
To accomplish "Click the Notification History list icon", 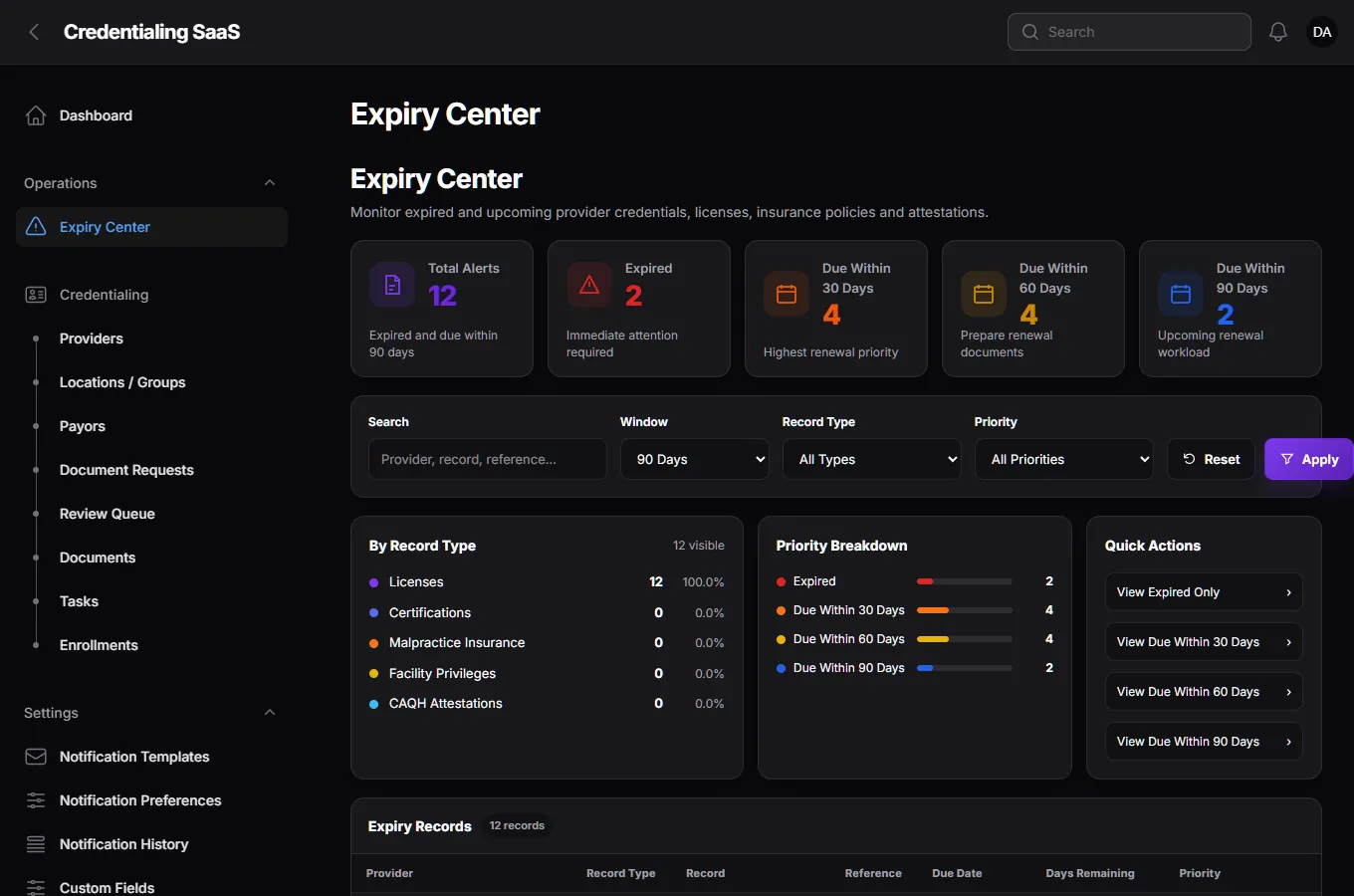I will pos(36,844).
